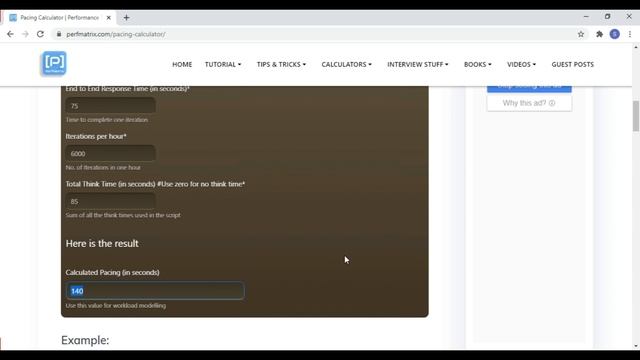The width and height of the screenshot is (640, 360).
Task: Open the GUEST POSTS menu item
Action: pos(573,64)
